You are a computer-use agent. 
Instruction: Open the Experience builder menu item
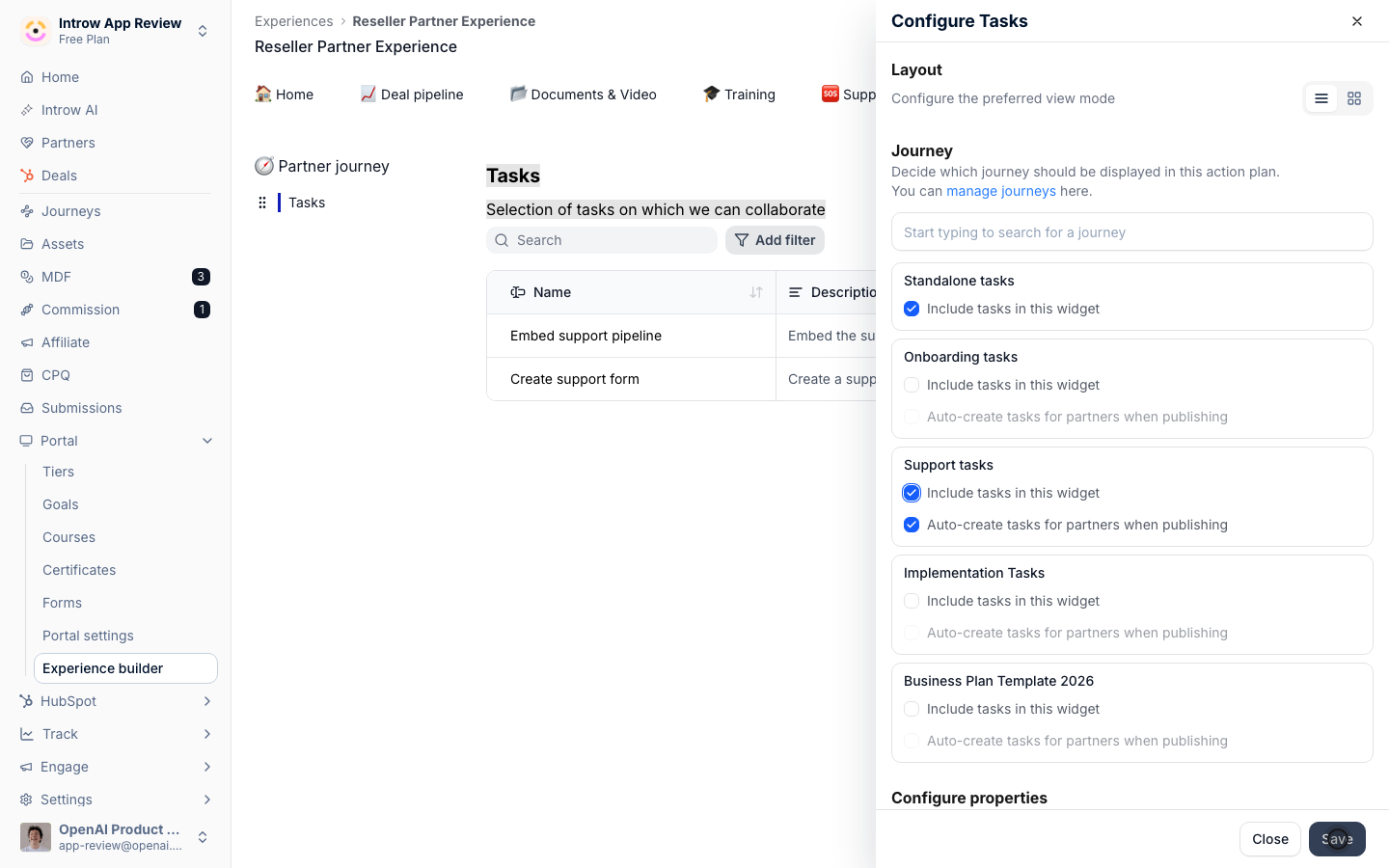pyautogui.click(x=125, y=668)
